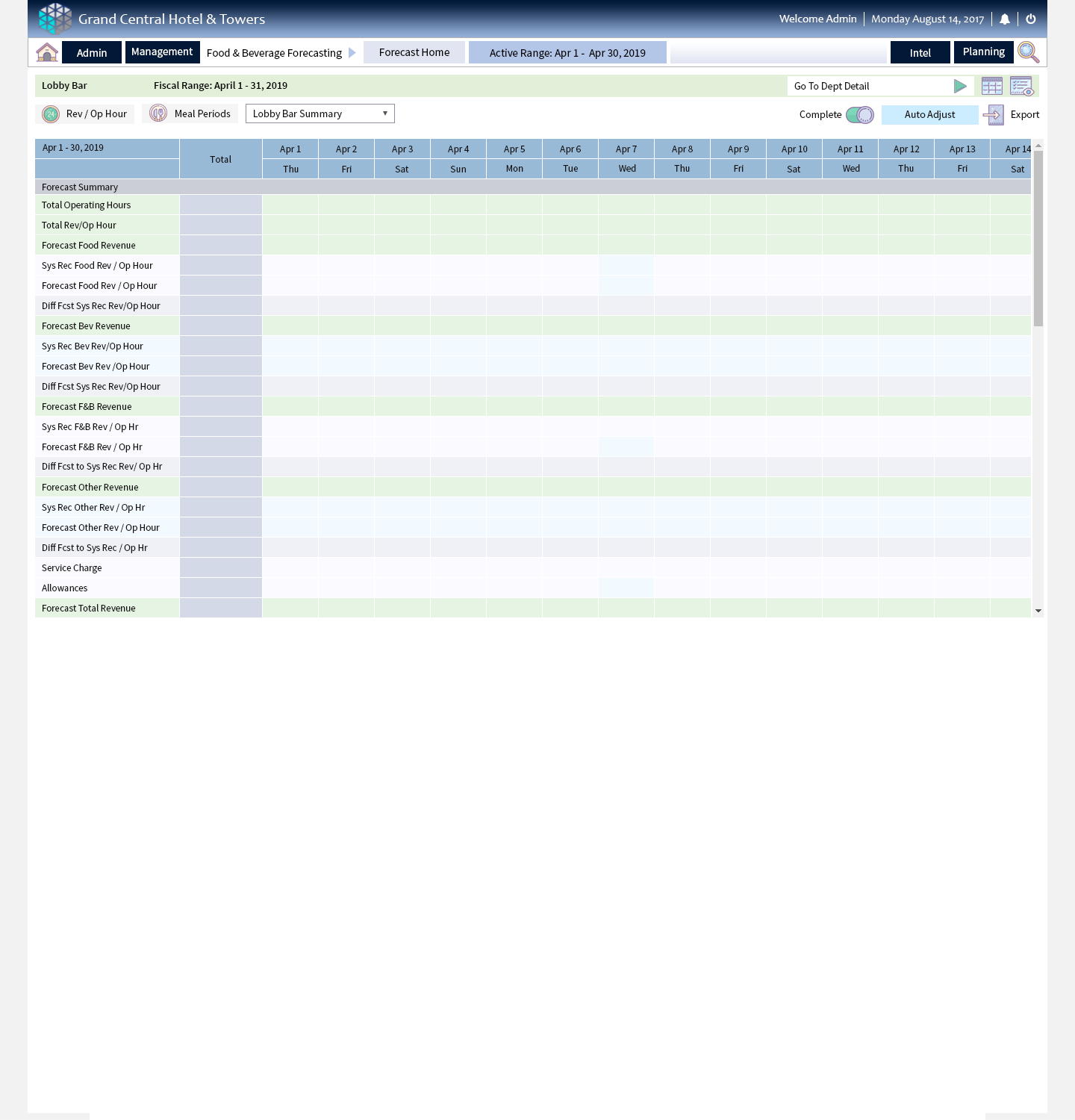Switch to the Admin tab

[x=91, y=52]
